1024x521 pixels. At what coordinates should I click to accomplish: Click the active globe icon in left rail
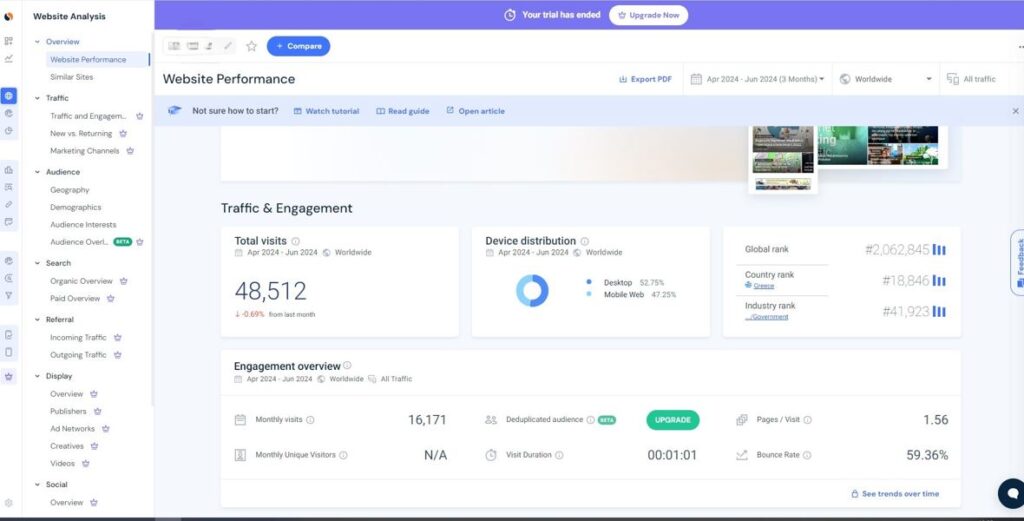8,96
